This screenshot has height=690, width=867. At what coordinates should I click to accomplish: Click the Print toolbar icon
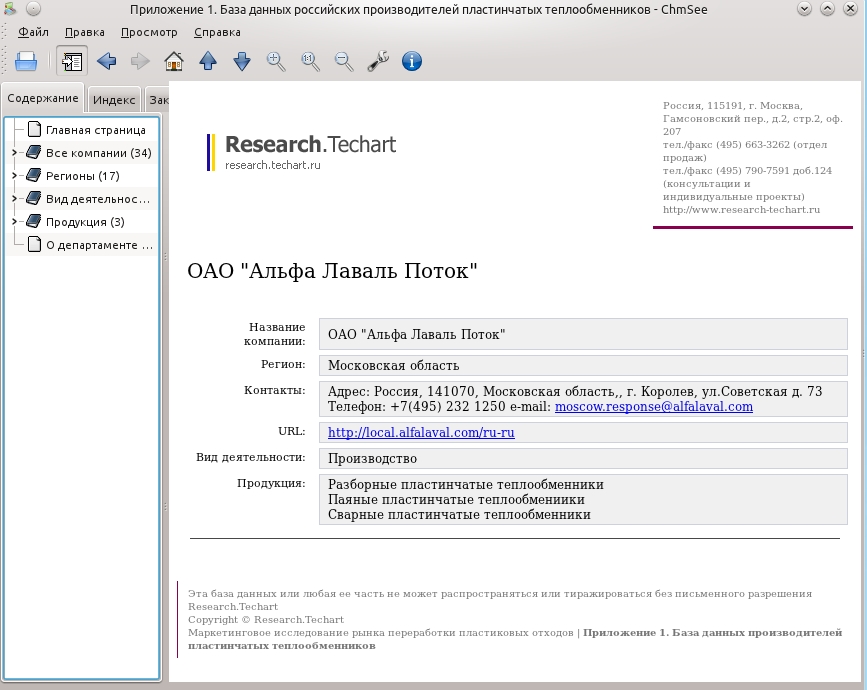[x=25, y=61]
